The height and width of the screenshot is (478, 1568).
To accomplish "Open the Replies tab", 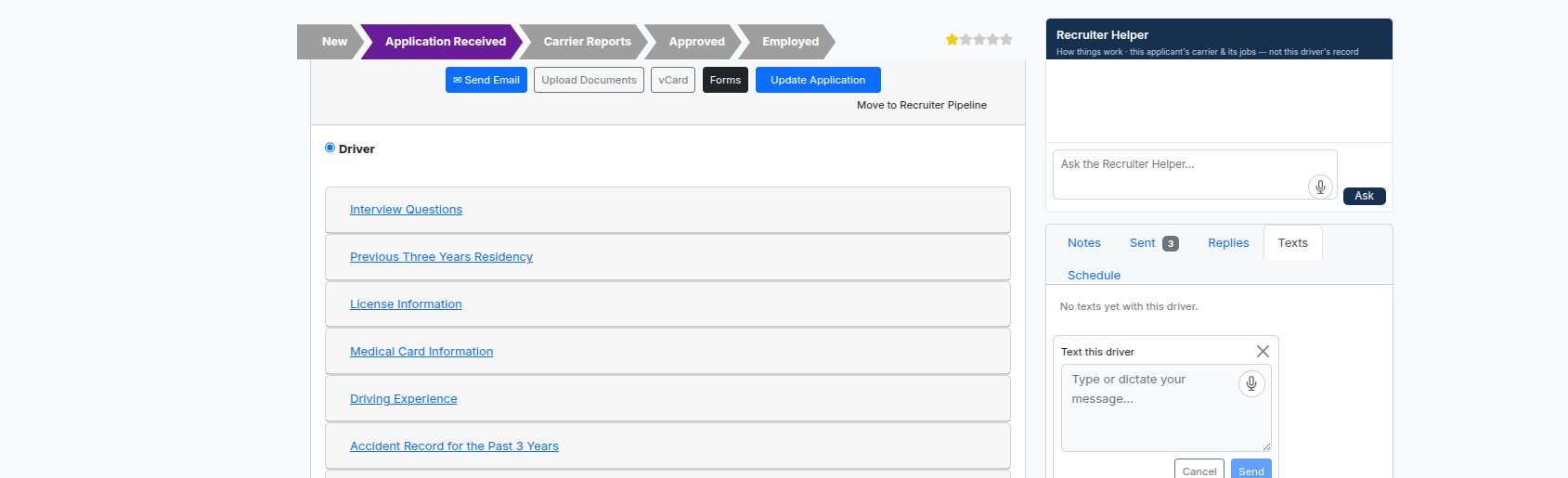I will click(x=1228, y=243).
